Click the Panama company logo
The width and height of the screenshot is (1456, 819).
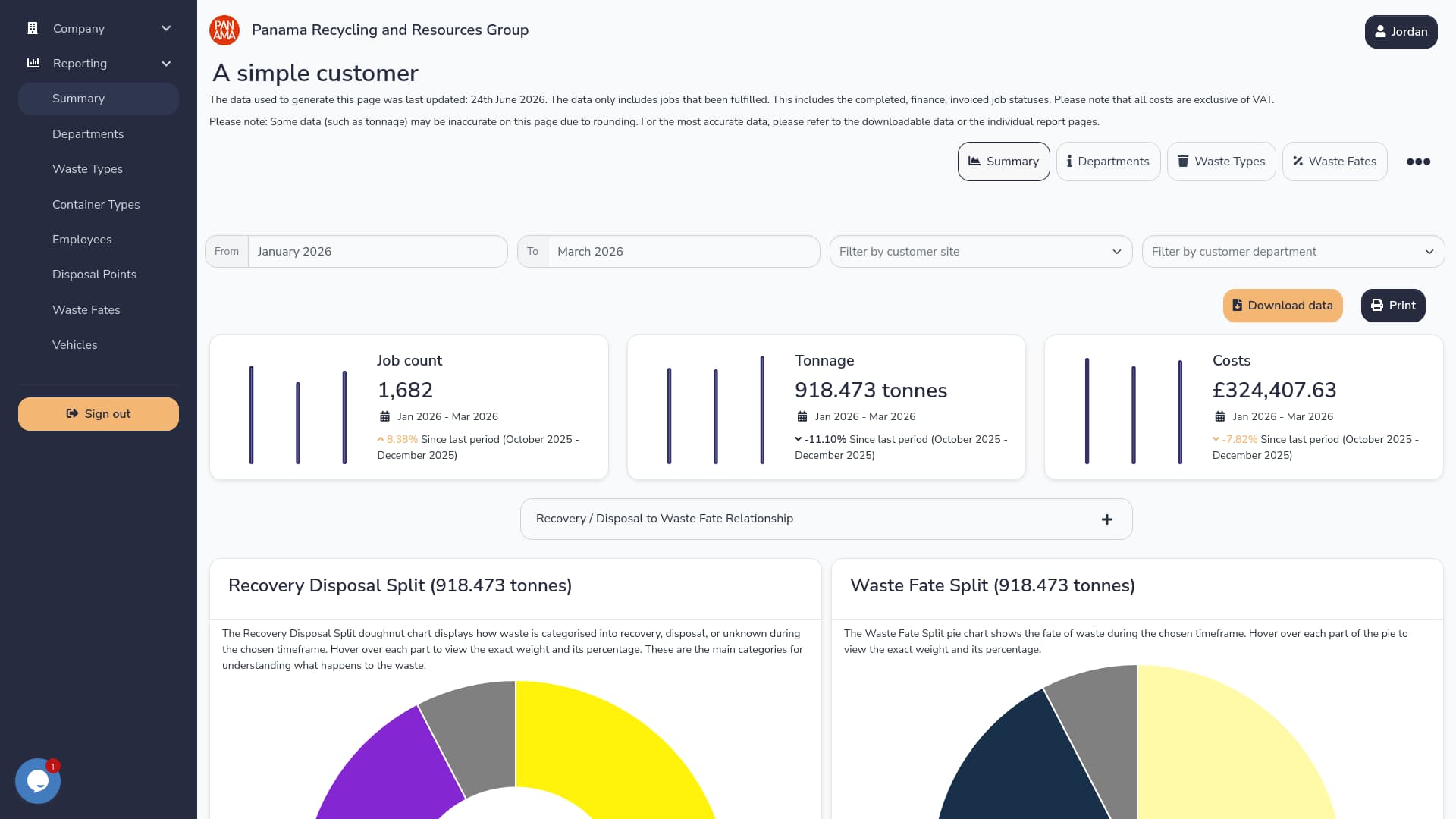224,30
